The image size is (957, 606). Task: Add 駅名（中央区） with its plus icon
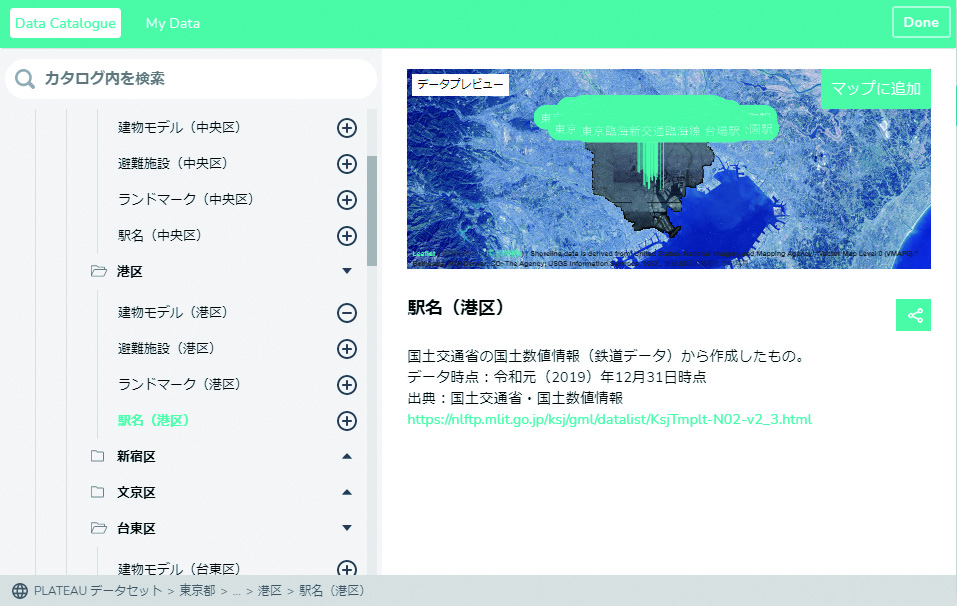pos(347,236)
